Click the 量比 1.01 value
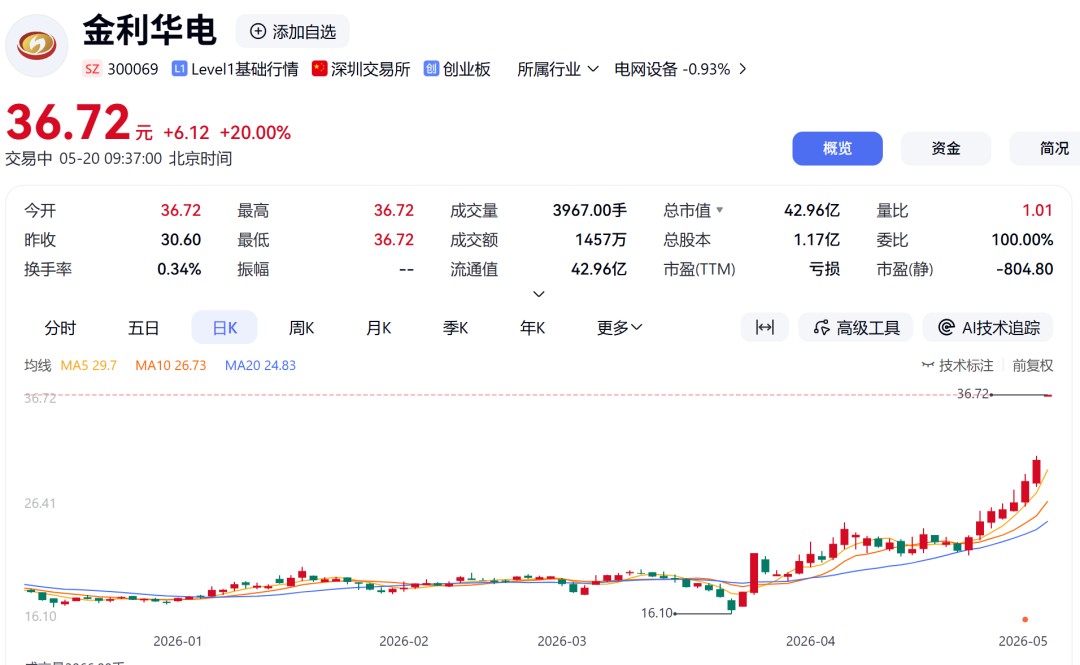The image size is (1080, 665). click(1037, 210)
